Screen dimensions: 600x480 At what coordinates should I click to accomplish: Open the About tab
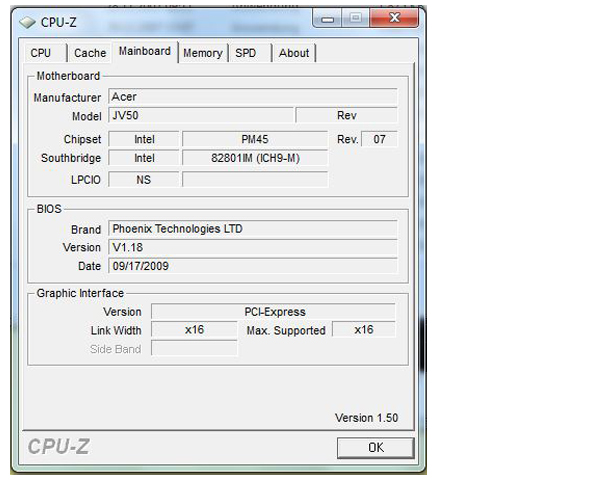point(293,53)
